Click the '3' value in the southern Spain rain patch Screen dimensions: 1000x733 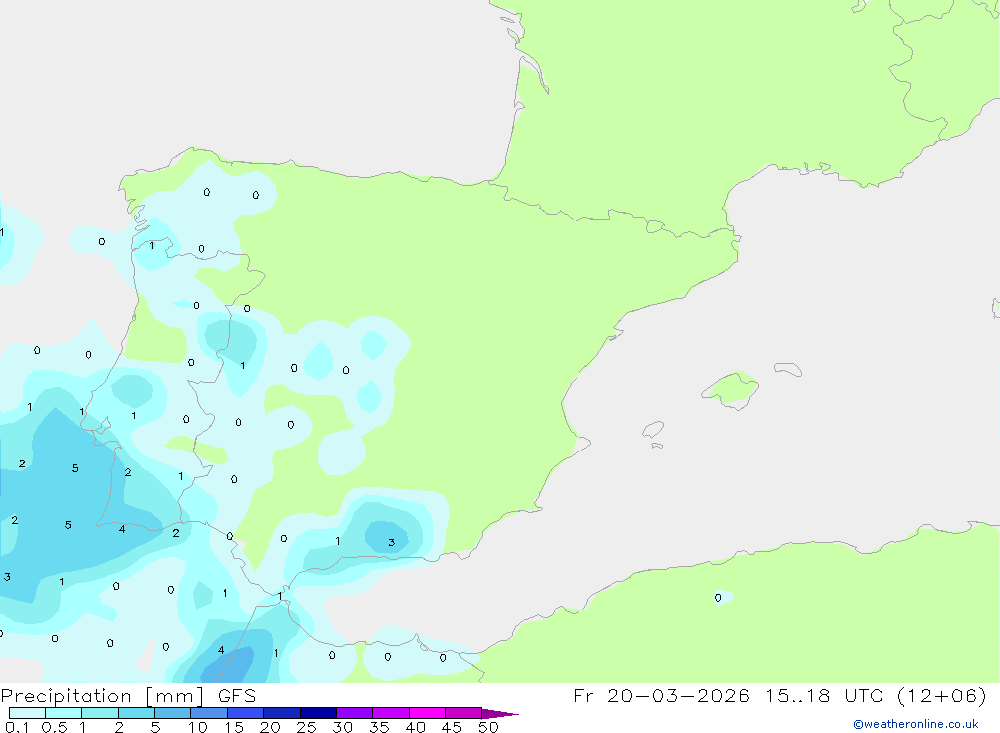point(392,543)
